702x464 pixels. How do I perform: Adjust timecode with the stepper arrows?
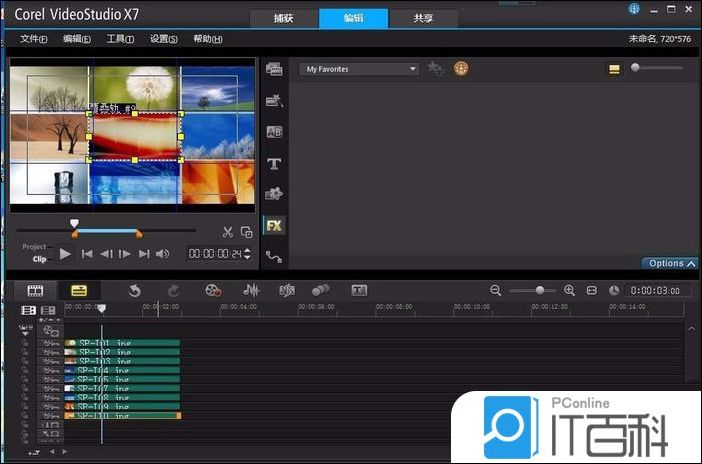click(250, 254)
